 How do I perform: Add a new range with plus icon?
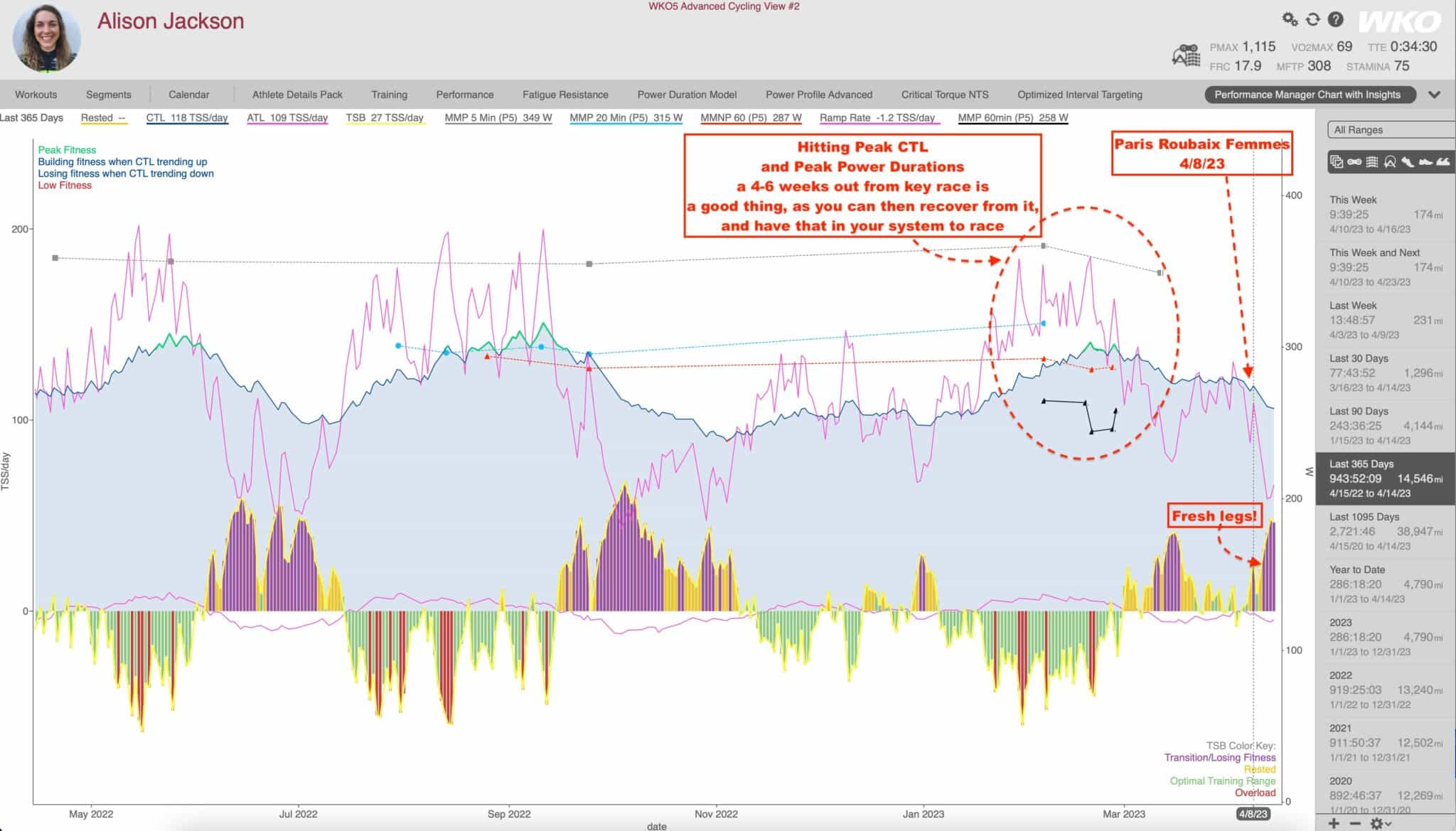click(1334, 823)
